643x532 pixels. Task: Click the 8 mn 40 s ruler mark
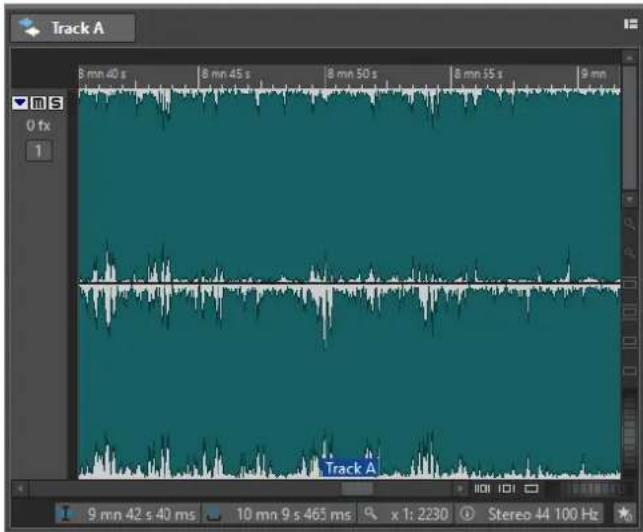click(103, 74)
